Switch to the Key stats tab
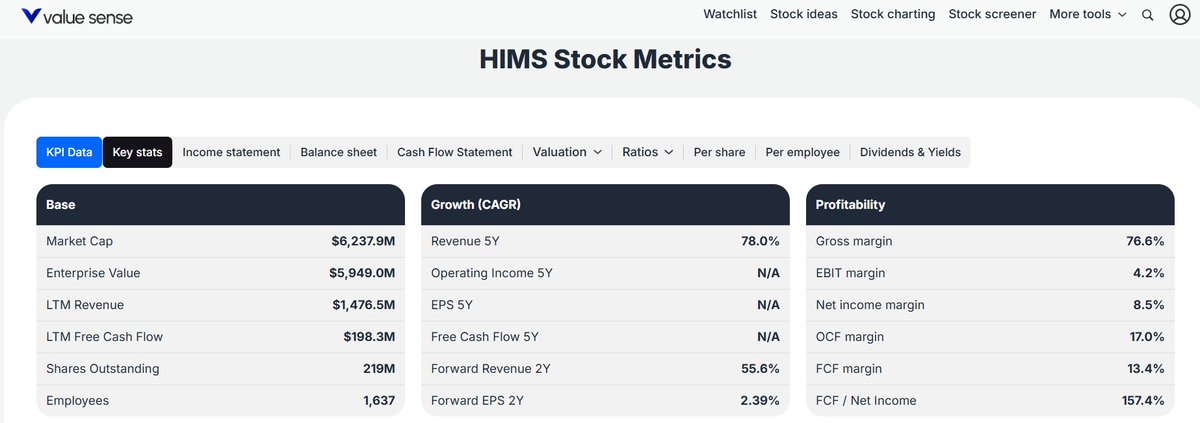 coord(137,152)
